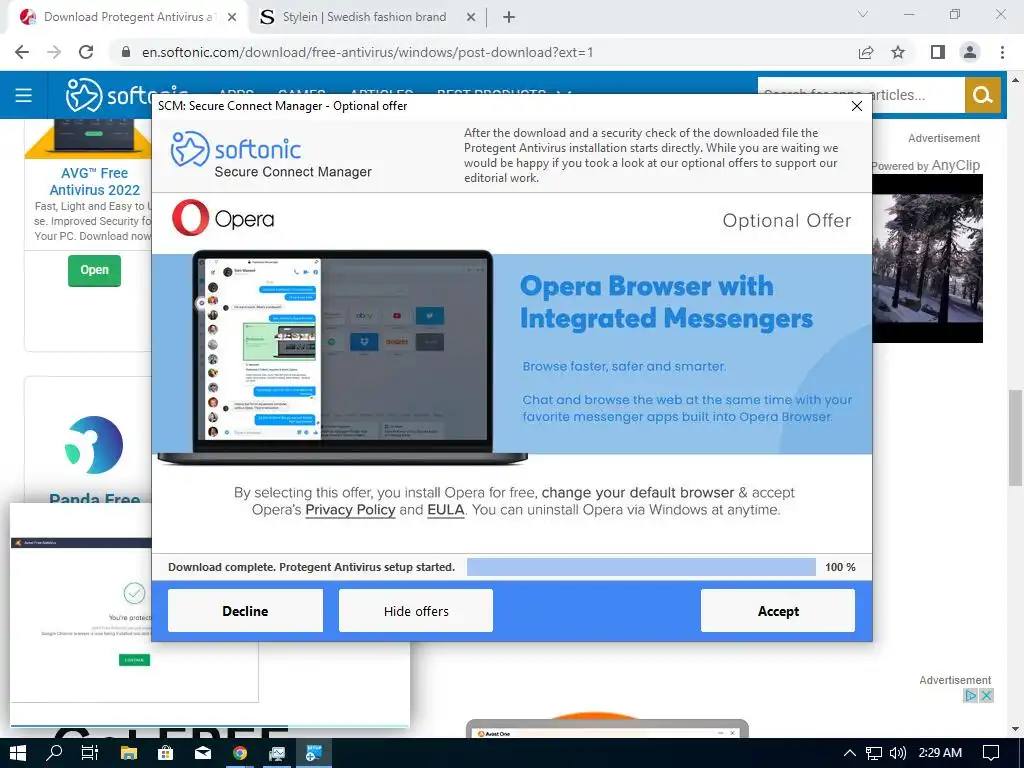Viewport: 1024px width, 768px height.
Task: Open Chrome's three-dot menu
Action: [x=1002, y=52]
